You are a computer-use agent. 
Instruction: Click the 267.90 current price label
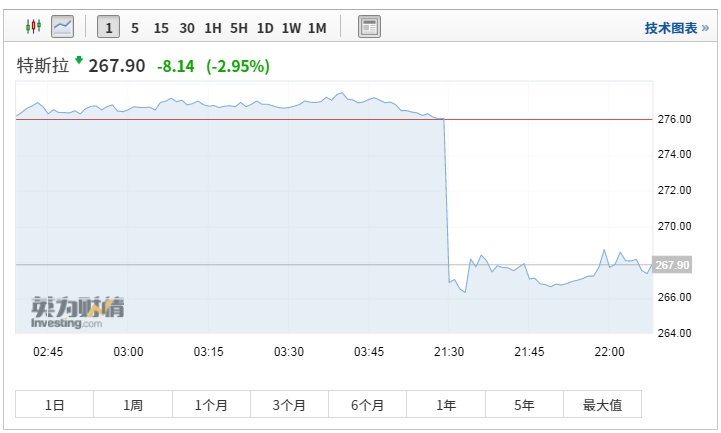[x=670, y=265]
